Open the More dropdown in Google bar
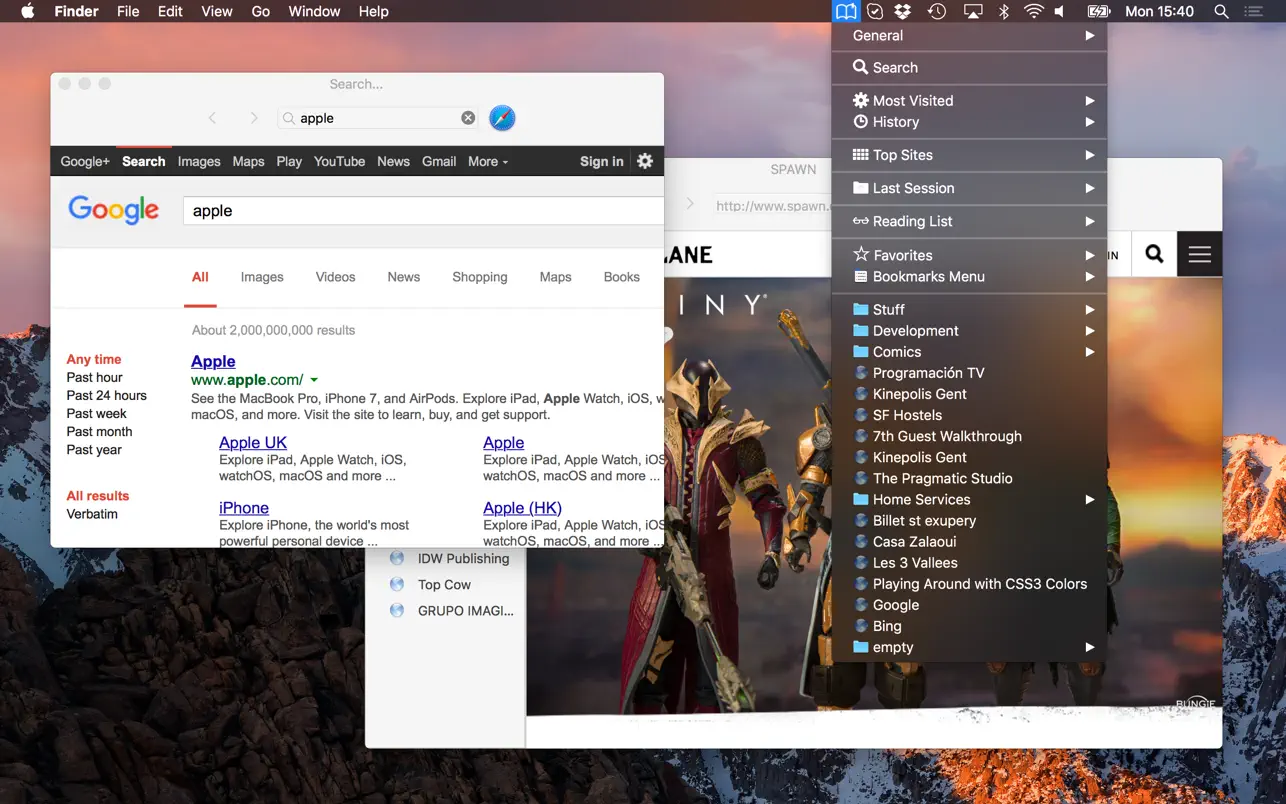Viewport: 1286px width, 804px height. [x=487, y=161]
